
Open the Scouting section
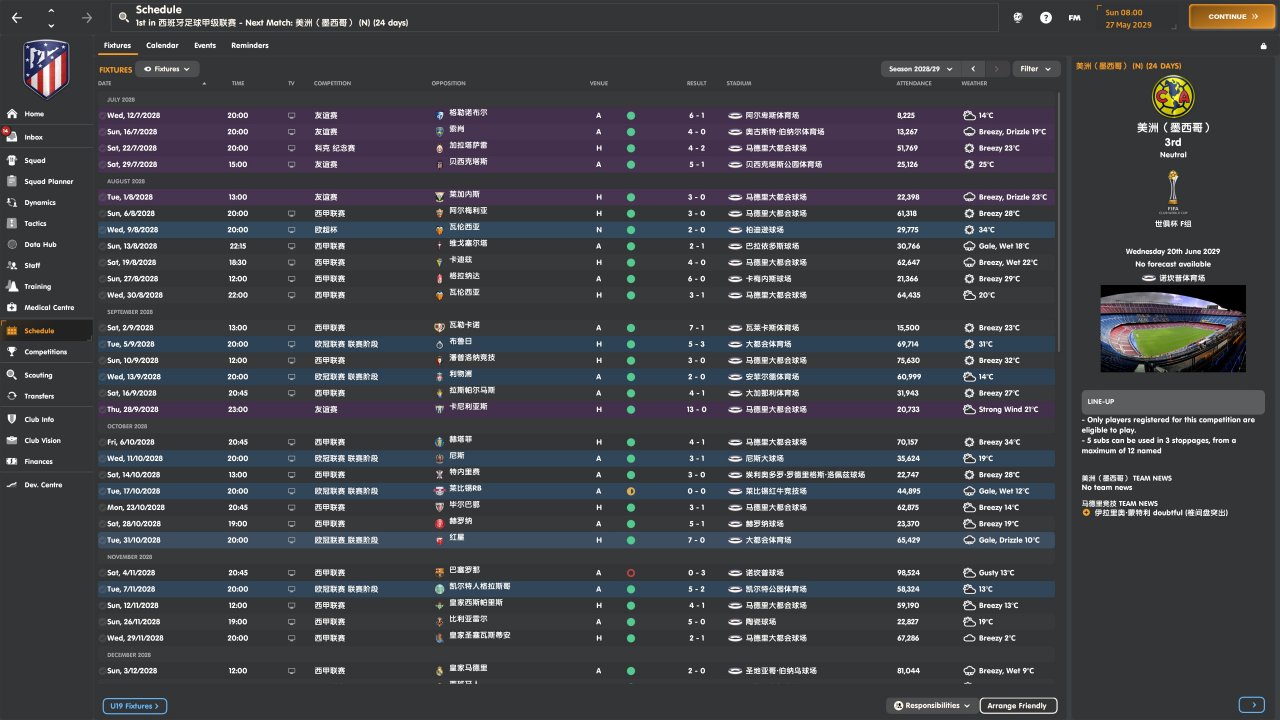click(38, 376)
